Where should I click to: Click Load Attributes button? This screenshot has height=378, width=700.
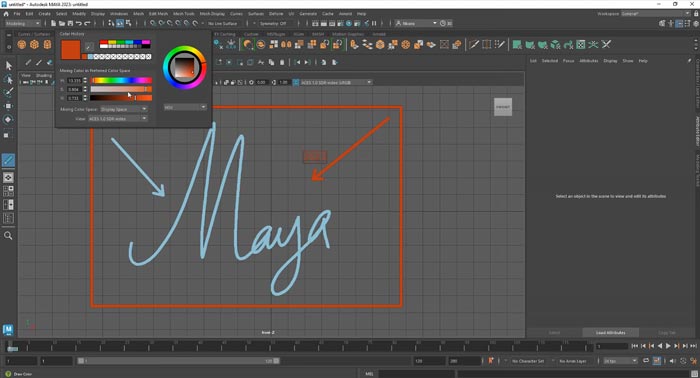pyautogui.click(x=610, y=333)
